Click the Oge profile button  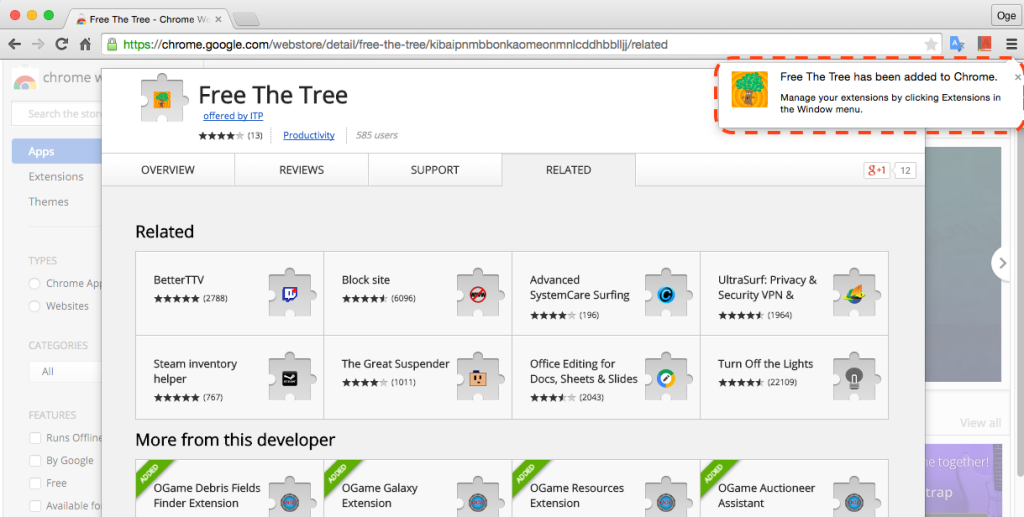[x=1005, y=16]
